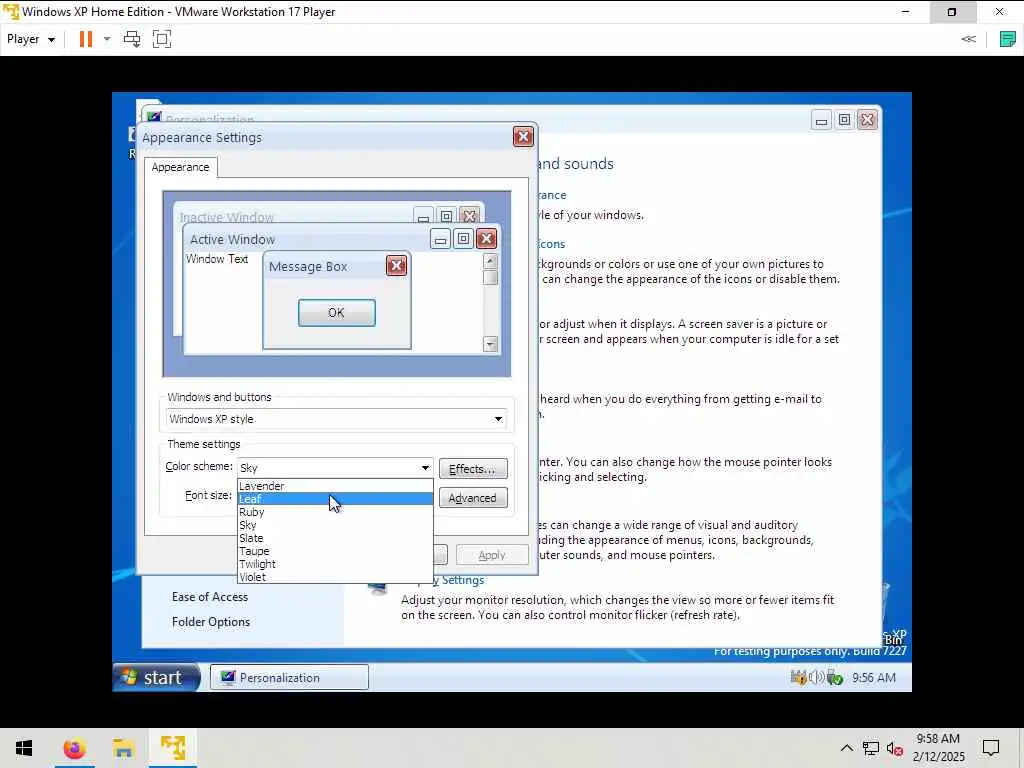
Task: Open Advanced appearance settings
Action: [473, 498]
